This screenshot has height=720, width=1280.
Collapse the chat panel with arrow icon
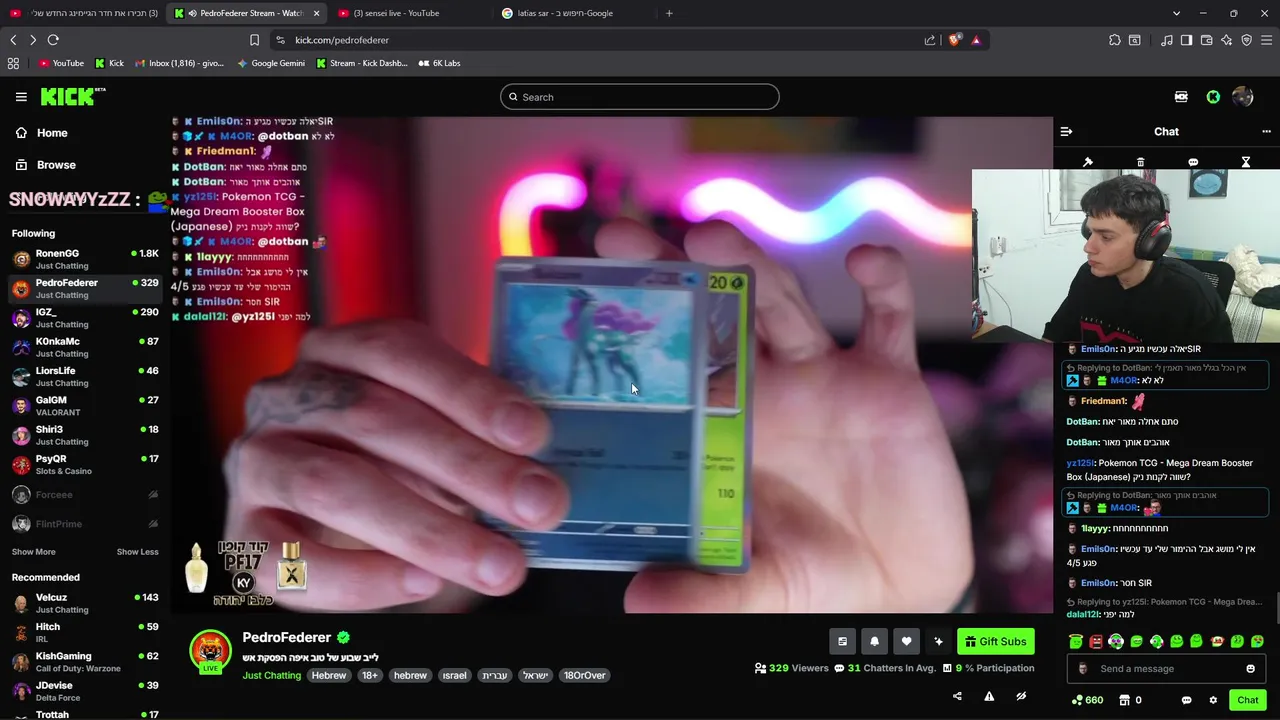click(1066, 131)
